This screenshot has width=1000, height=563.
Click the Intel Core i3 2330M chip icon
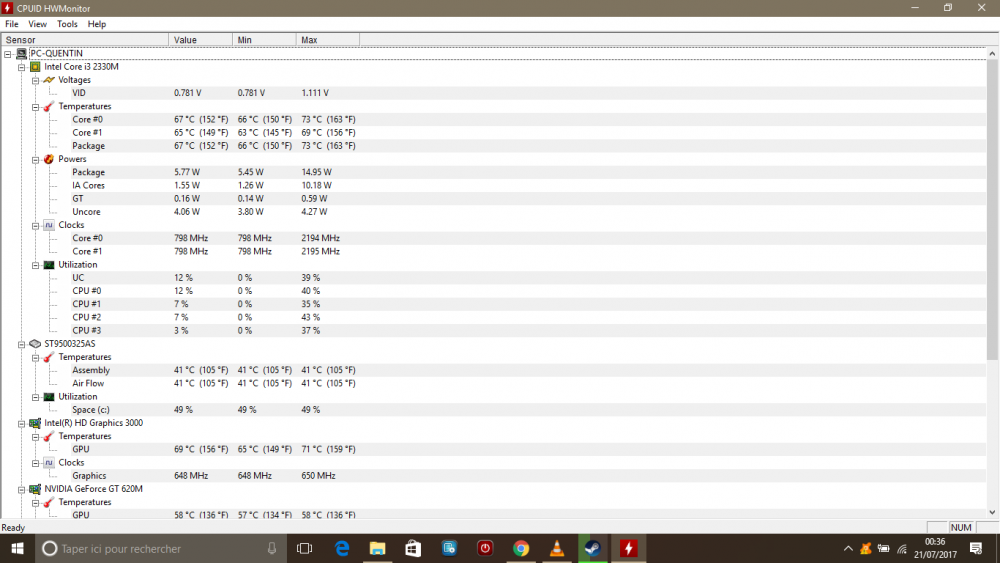click(x=35, y=67)
